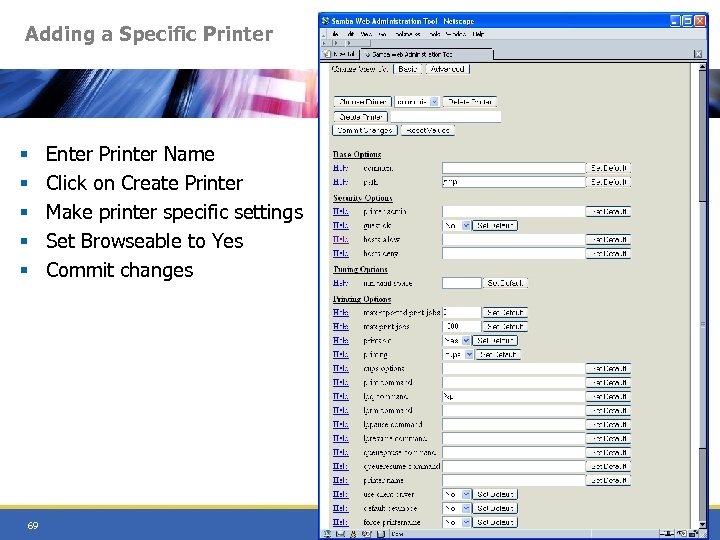Switch to Advanced view

[448, 69]
